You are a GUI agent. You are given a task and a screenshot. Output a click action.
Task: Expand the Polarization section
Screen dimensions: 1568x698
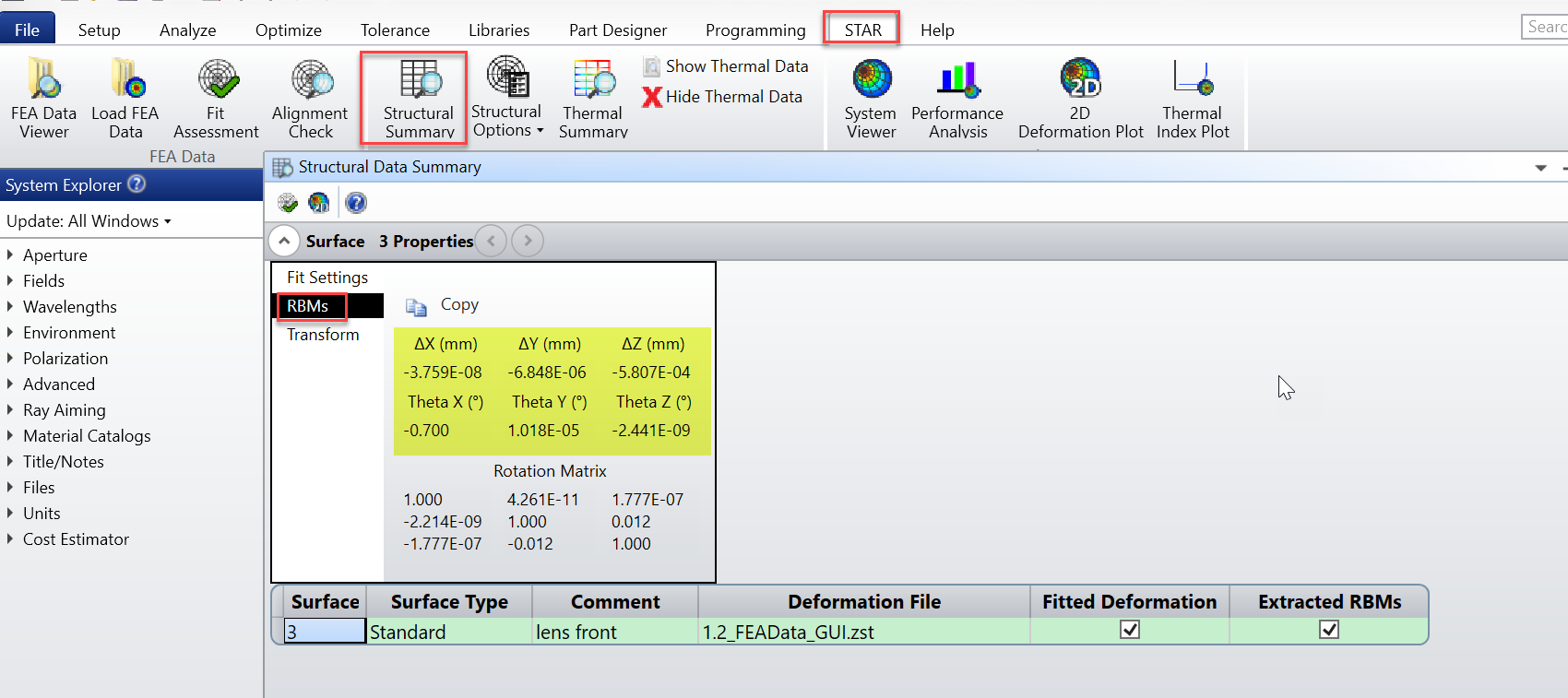click(10, 359)
